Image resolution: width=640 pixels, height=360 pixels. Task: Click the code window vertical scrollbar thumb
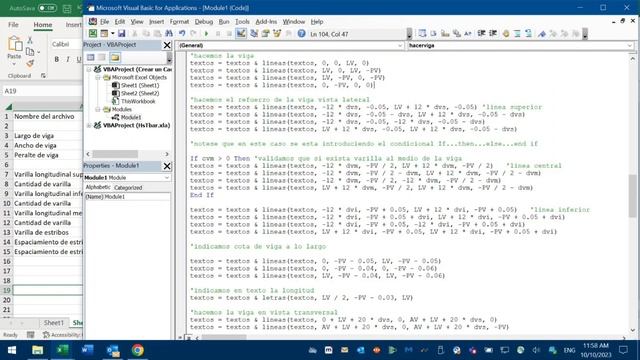632,196
